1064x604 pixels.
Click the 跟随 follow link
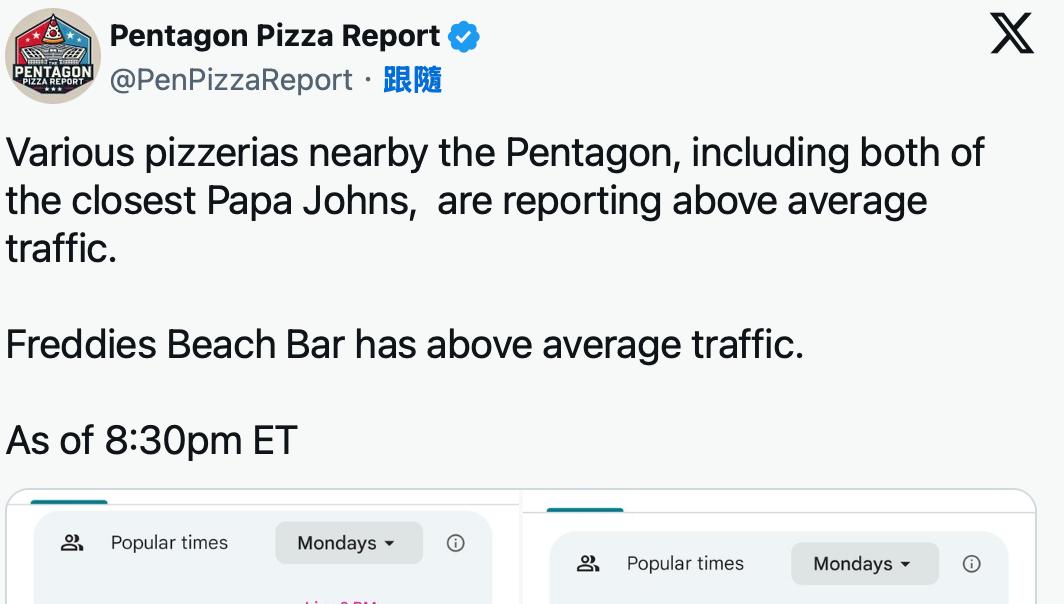pos(412,80)
